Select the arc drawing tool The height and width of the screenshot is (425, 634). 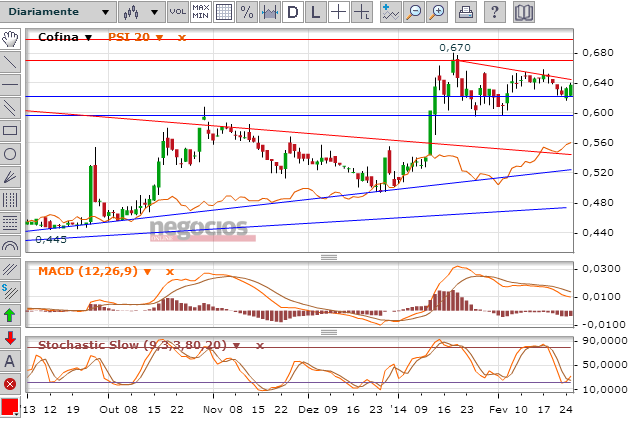(10, 246)
